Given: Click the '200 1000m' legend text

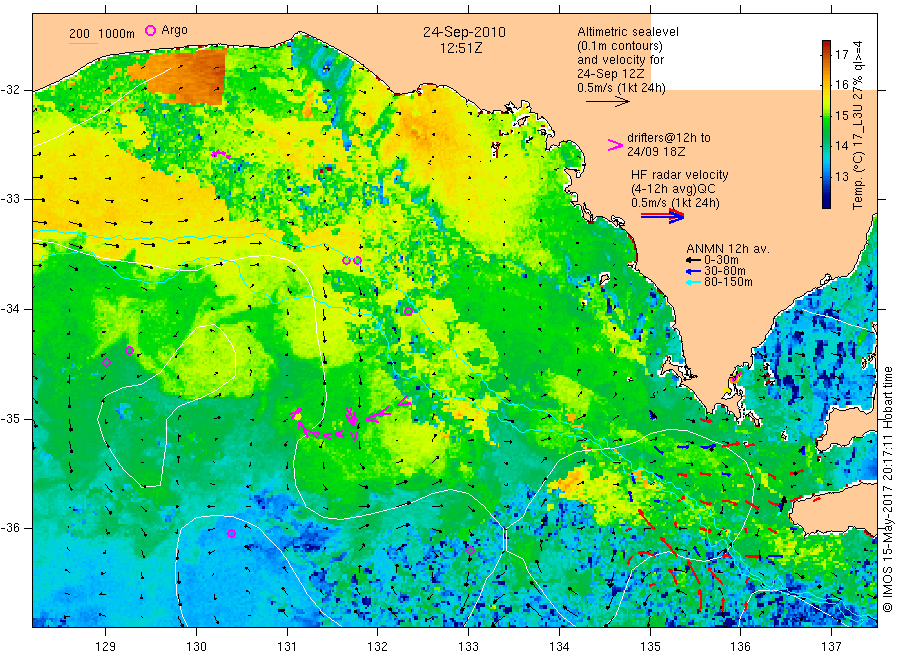Looking at the screenshot, I should click(x=102, y=34).
